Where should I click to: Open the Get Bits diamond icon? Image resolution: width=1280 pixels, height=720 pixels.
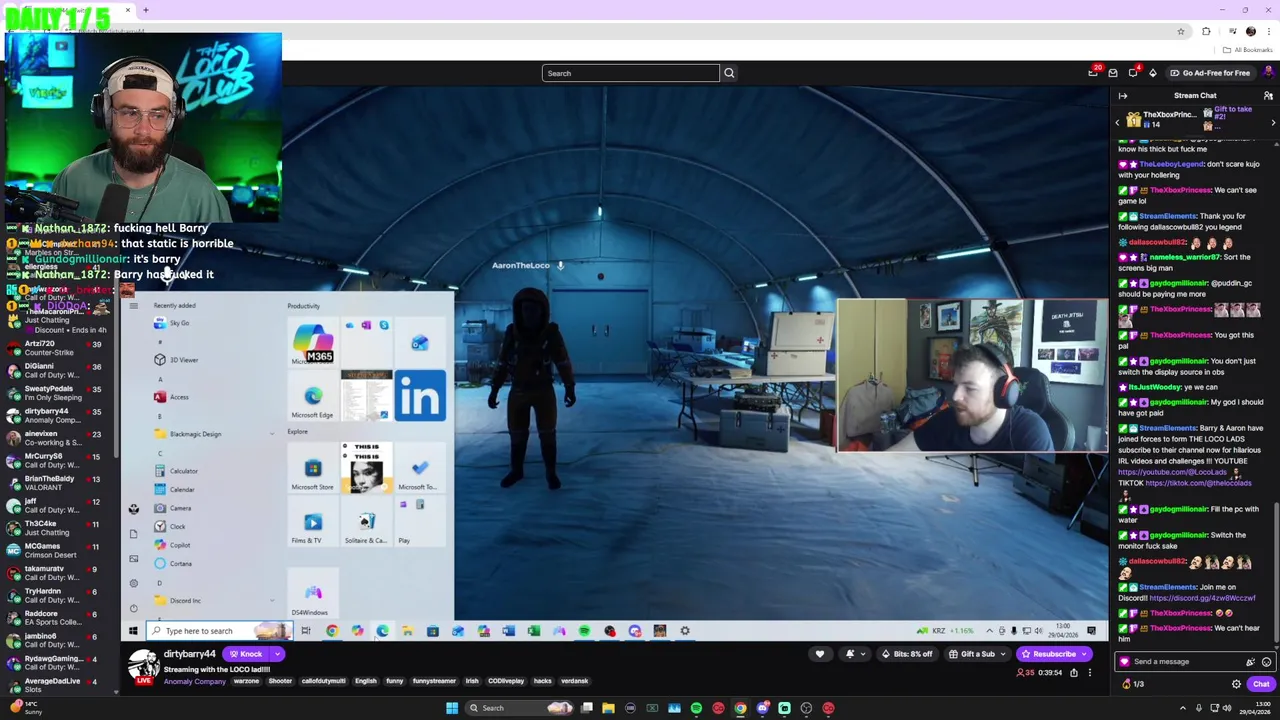(x=1152, y=73)
